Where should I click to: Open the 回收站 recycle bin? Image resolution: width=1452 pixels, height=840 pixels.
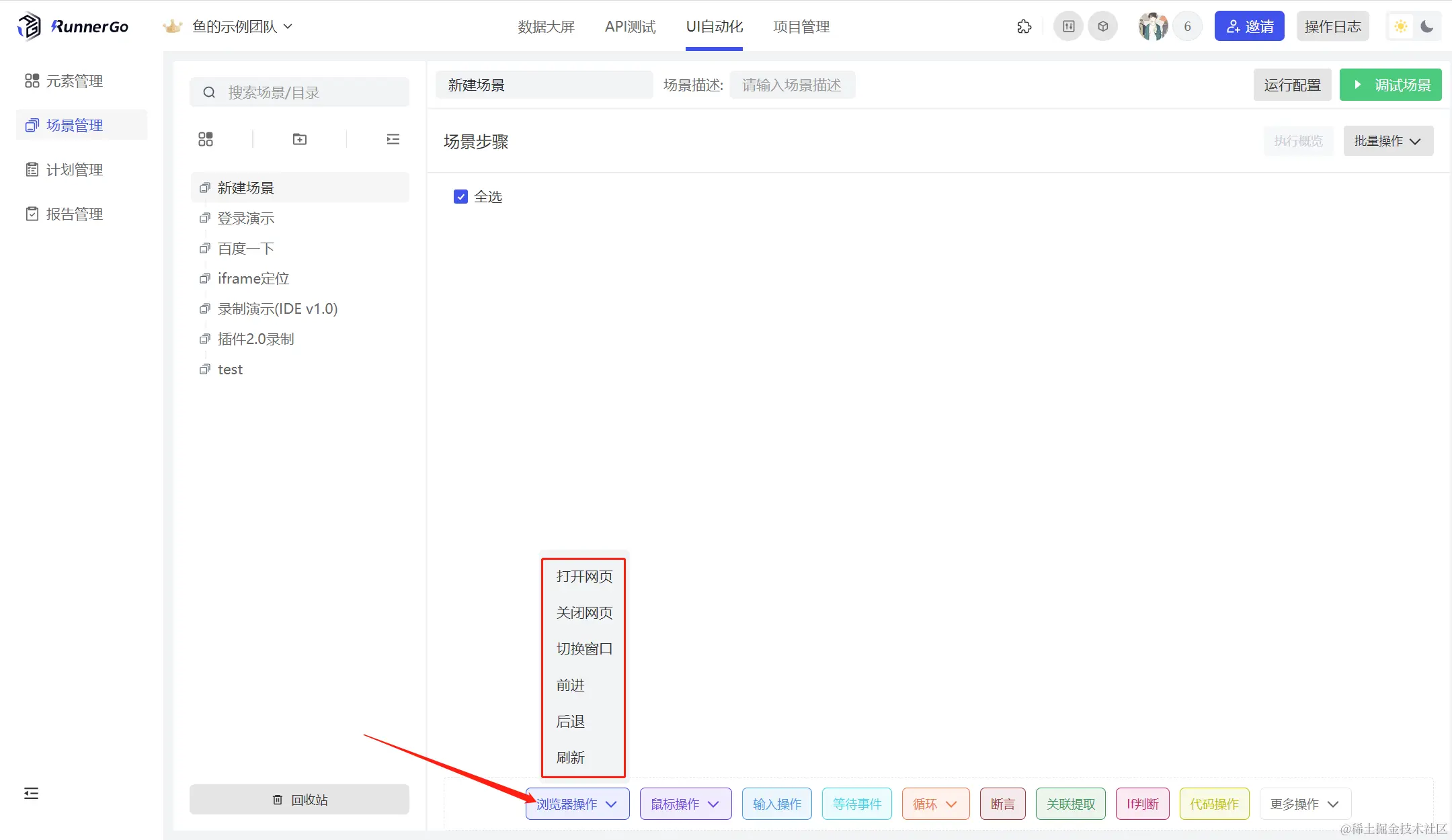[x=299, y=800]
